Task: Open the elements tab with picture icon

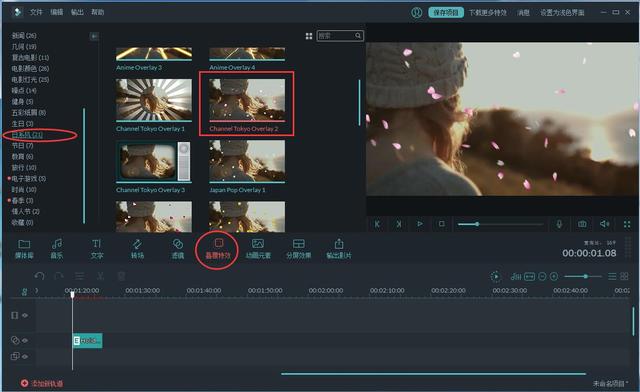Action: click(x=258, y=248)
